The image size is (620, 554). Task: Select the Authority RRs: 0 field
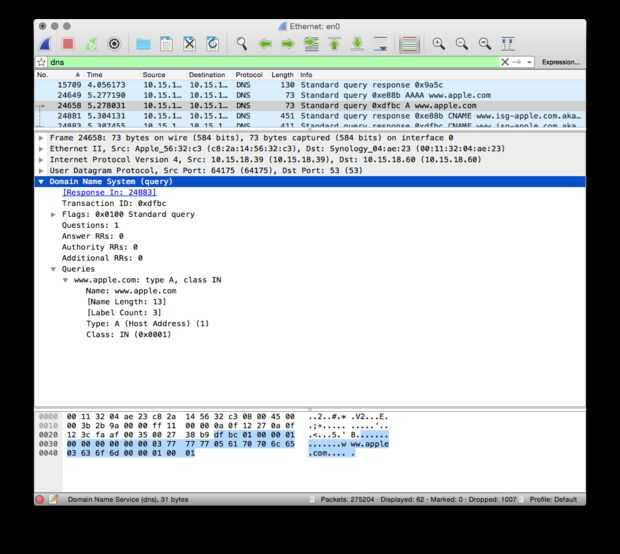[100, 247]
